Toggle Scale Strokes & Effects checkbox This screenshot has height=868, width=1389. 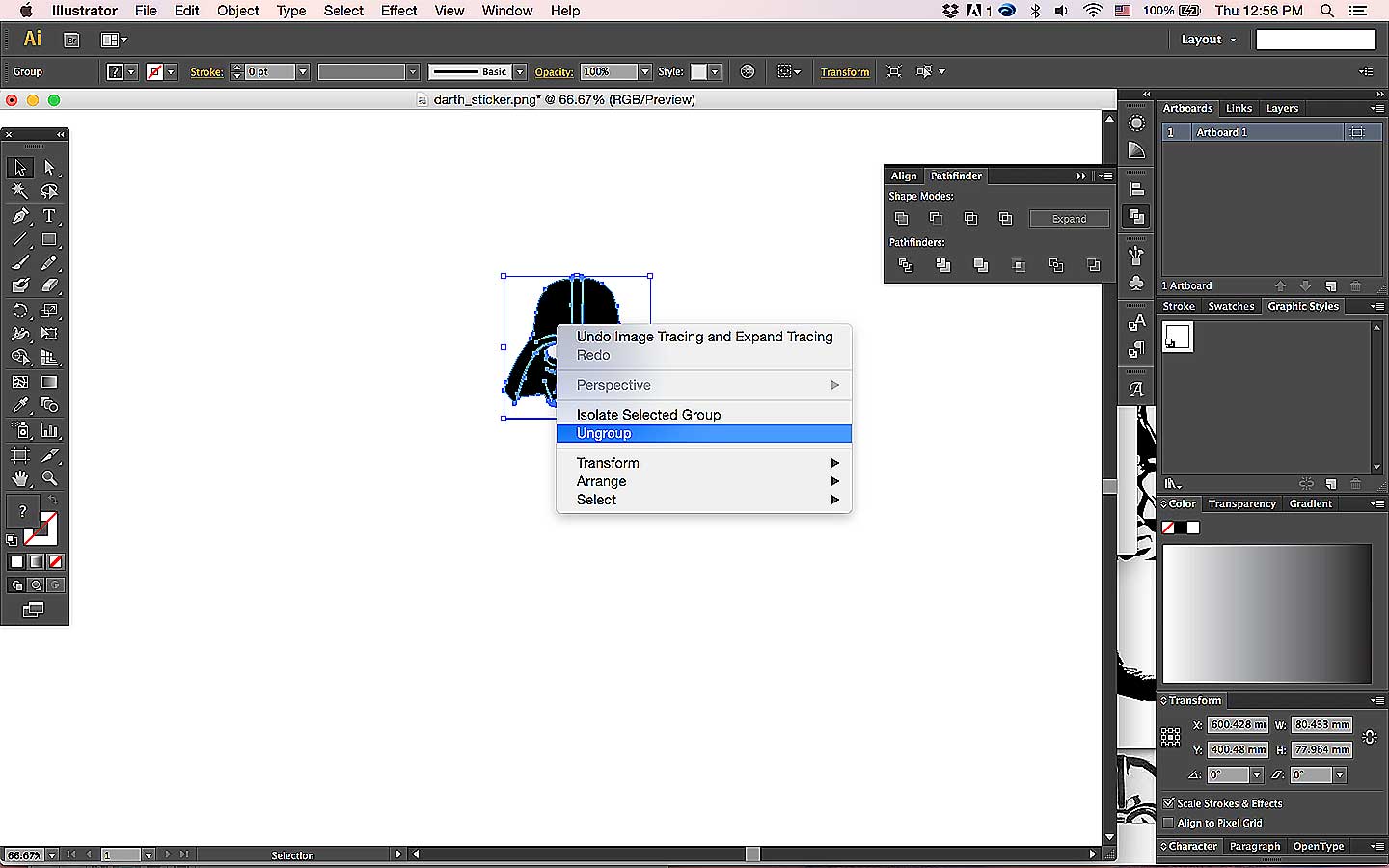pyautogui.click(x=1168, y=802)
